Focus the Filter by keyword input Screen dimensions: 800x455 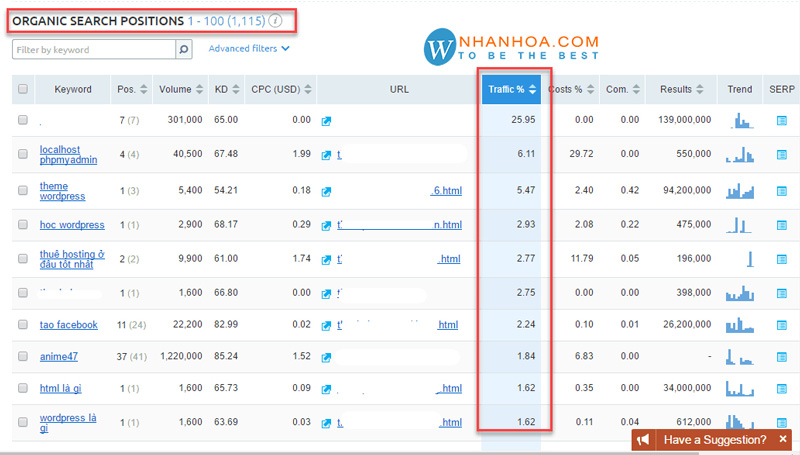(93, 49)
